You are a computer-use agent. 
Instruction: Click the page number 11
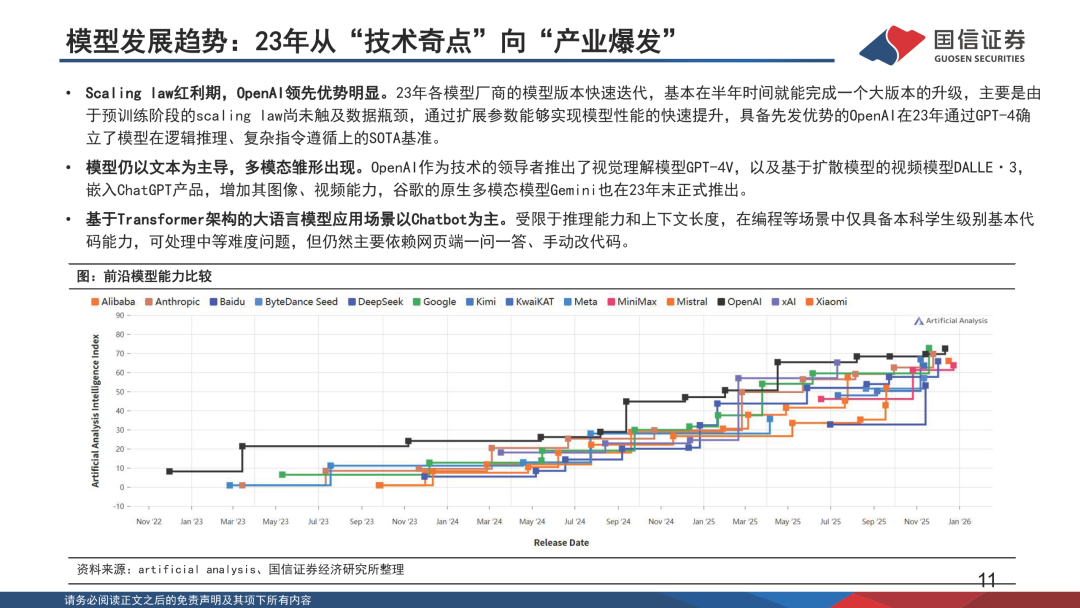coord(987,580)
